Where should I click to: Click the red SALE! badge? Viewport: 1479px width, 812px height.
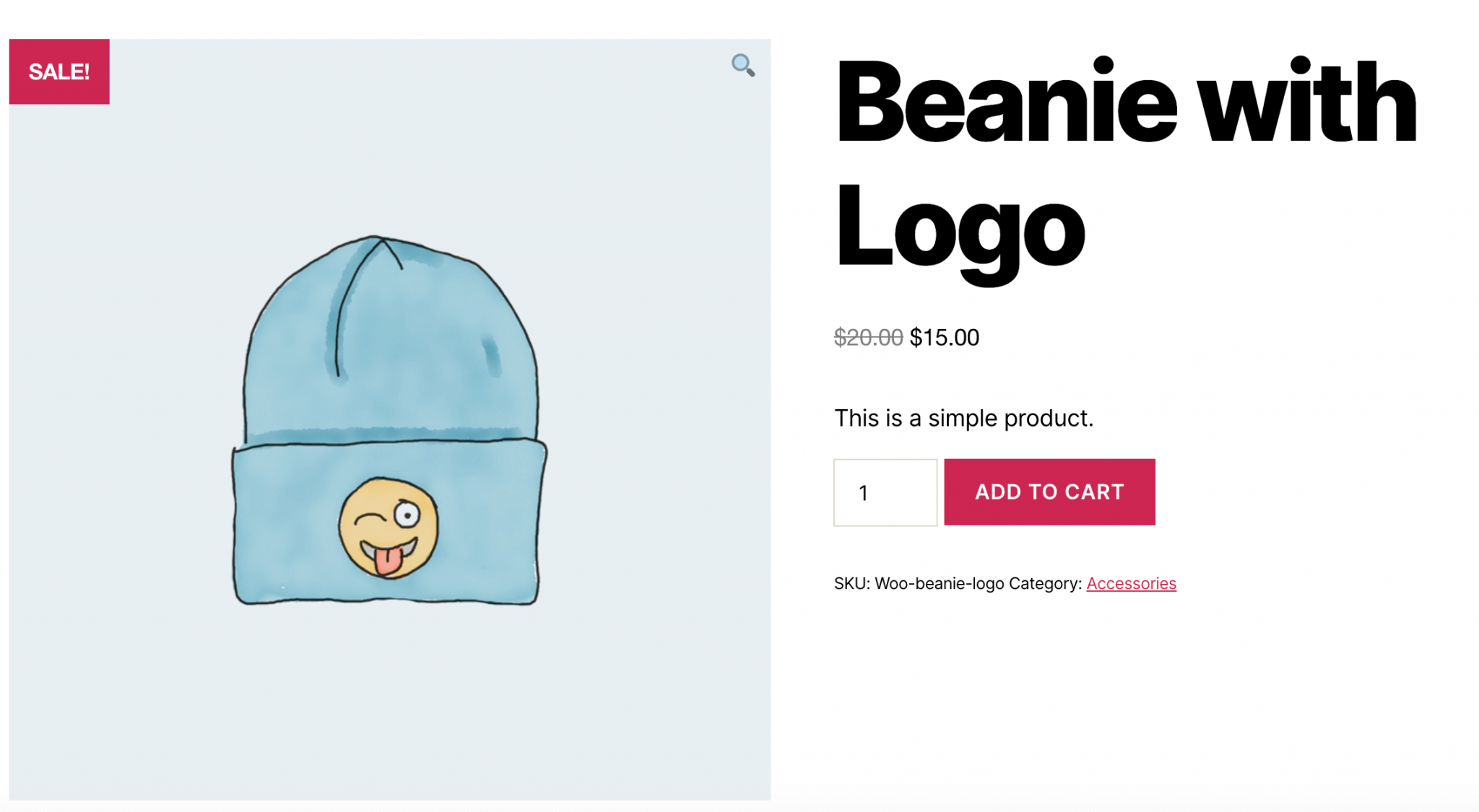(x=59, y=71)
